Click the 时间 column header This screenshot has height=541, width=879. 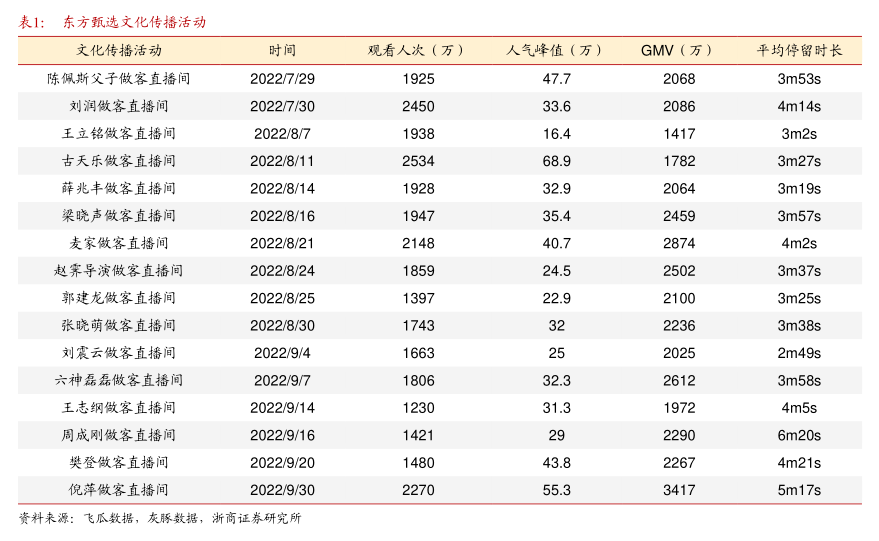point(282,50)
